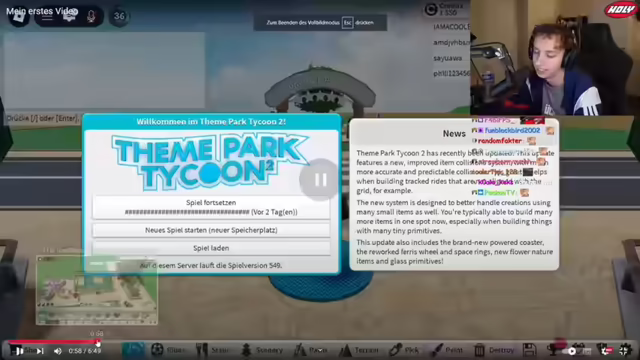Continue game via Spiel fortsetzen
This screenshot has height=360, width=640.
pos(211,207)
